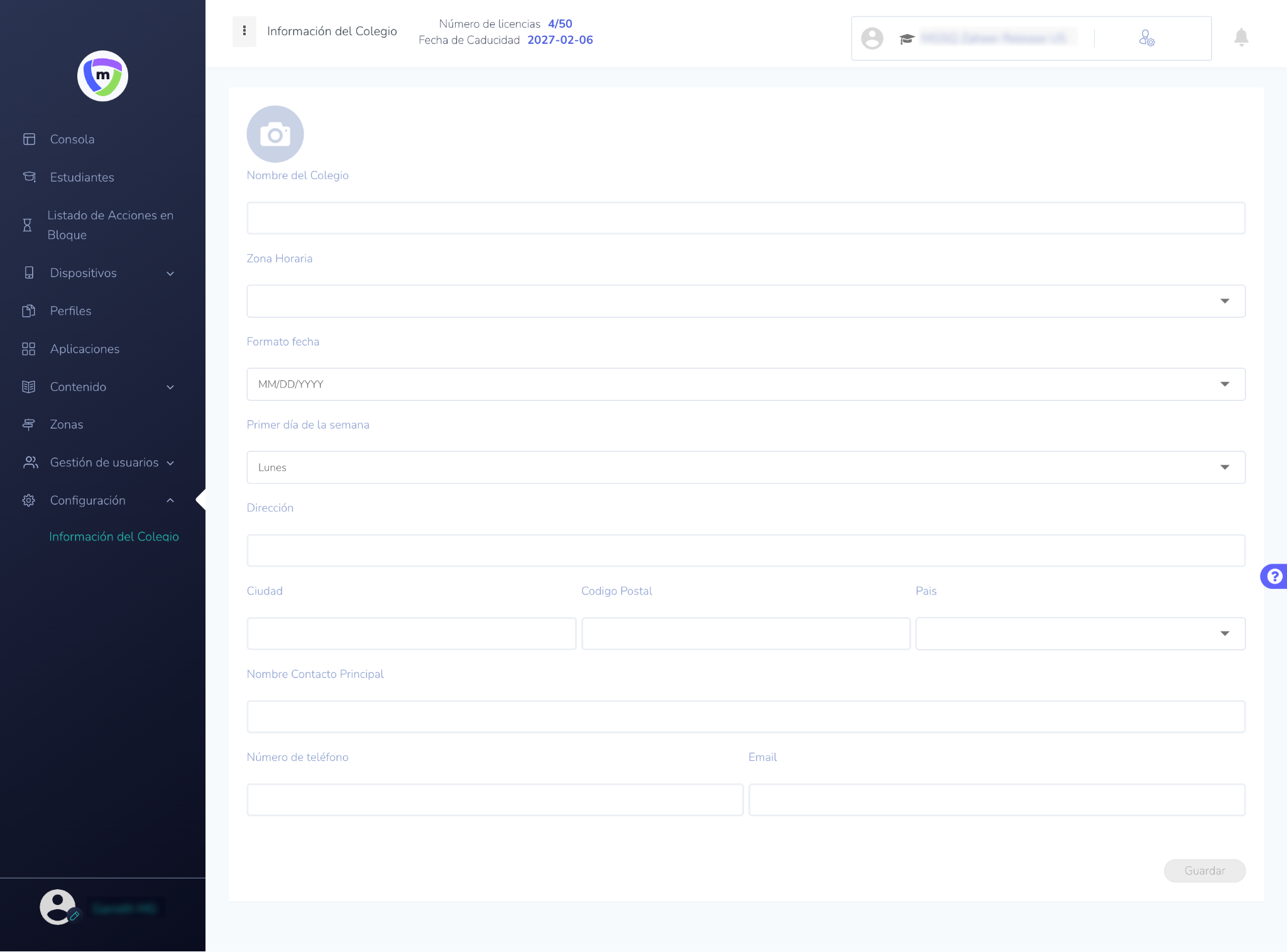Open the Zona Horaria dropdown
The height and width of the screenshot is (952, 1287).
[x=745, y=301]
